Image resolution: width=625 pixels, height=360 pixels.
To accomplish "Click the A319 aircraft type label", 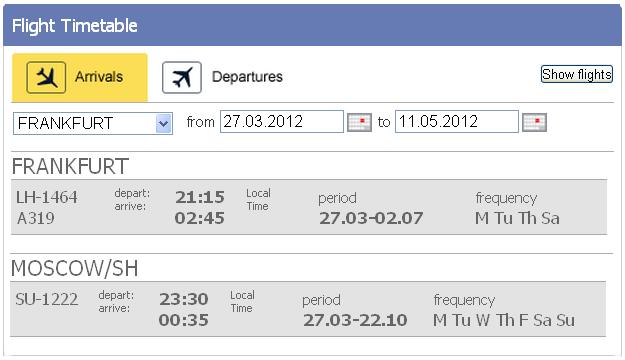I will click(36, 218).
